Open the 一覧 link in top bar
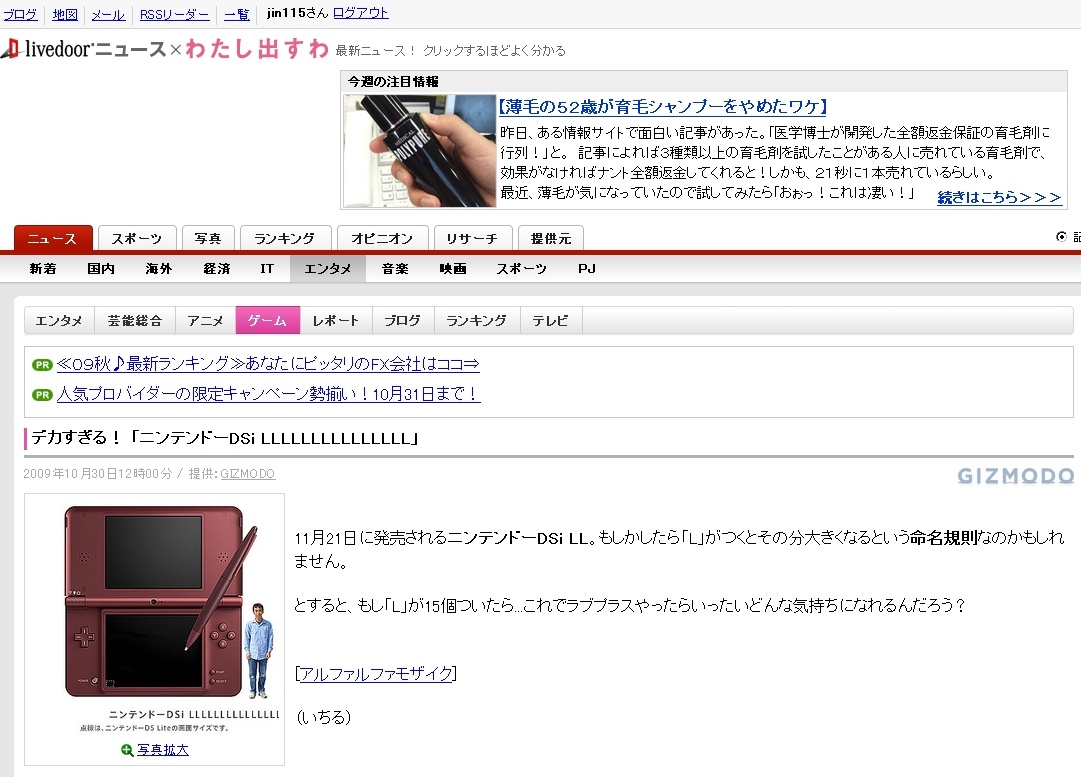Screen dimensions: 1081x777 236,14
